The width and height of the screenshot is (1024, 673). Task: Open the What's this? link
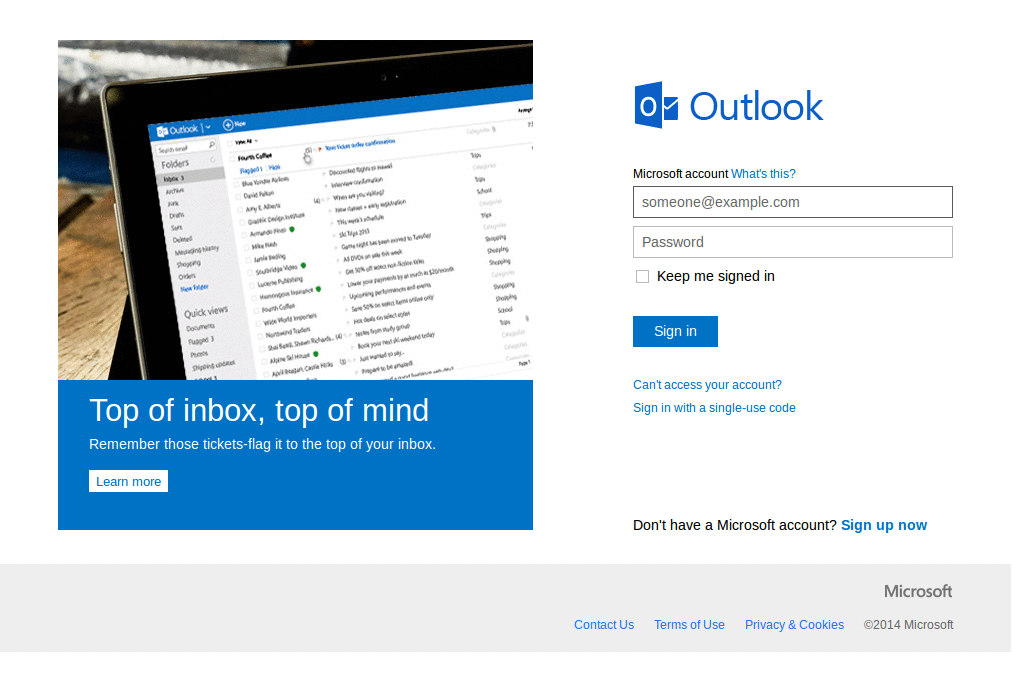tap(763, 174)
